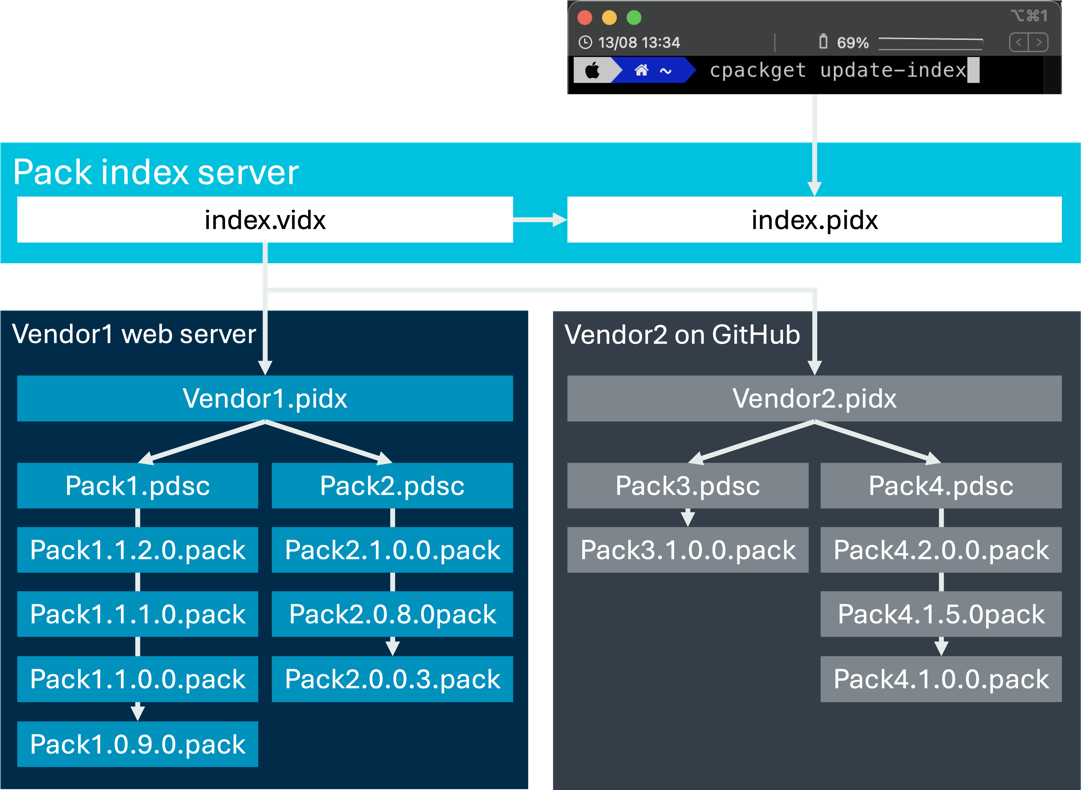
Task: Open the Pack2.pdsc node
Action: click(392, 487)
